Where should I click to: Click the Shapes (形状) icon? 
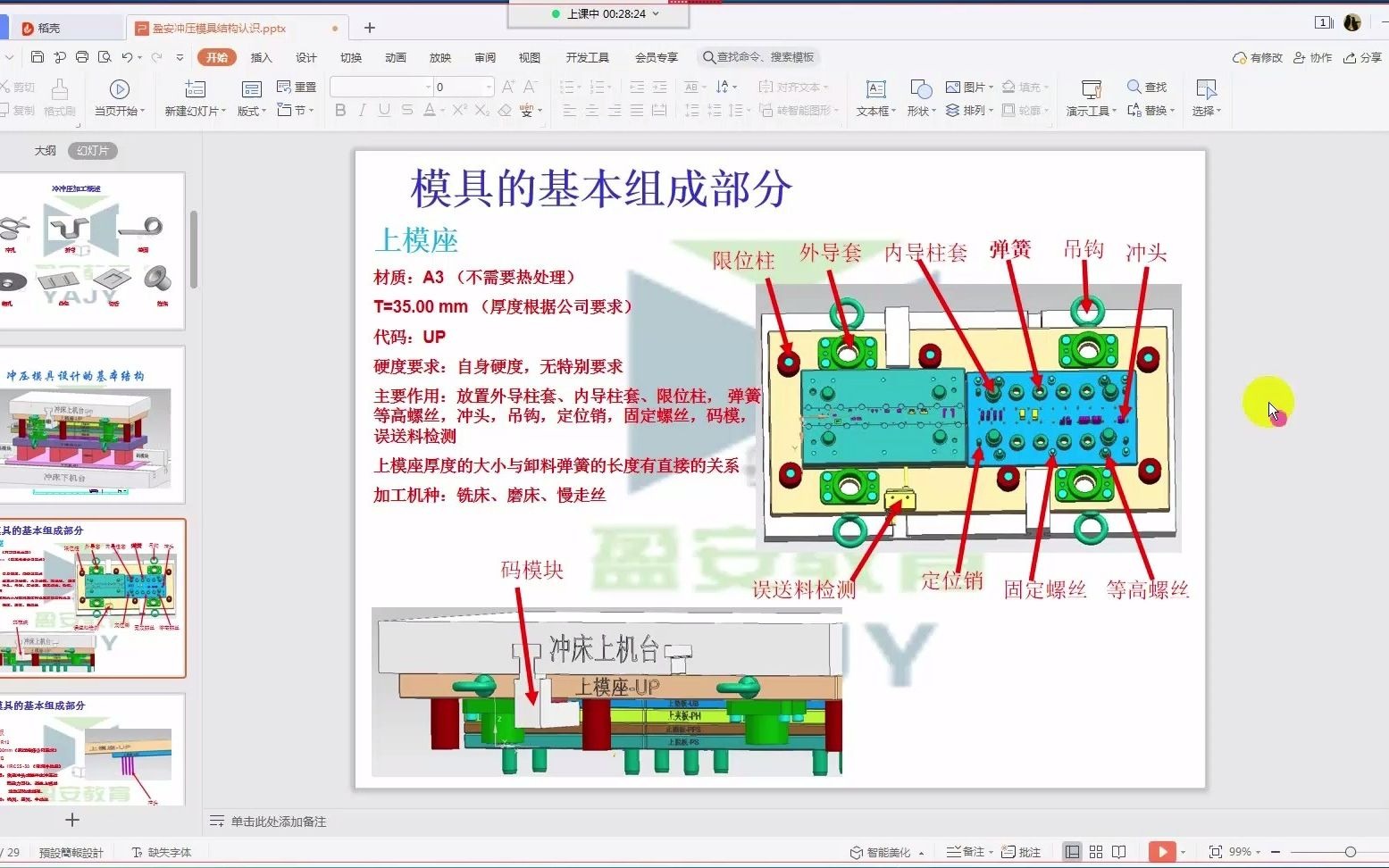point(921,89)
